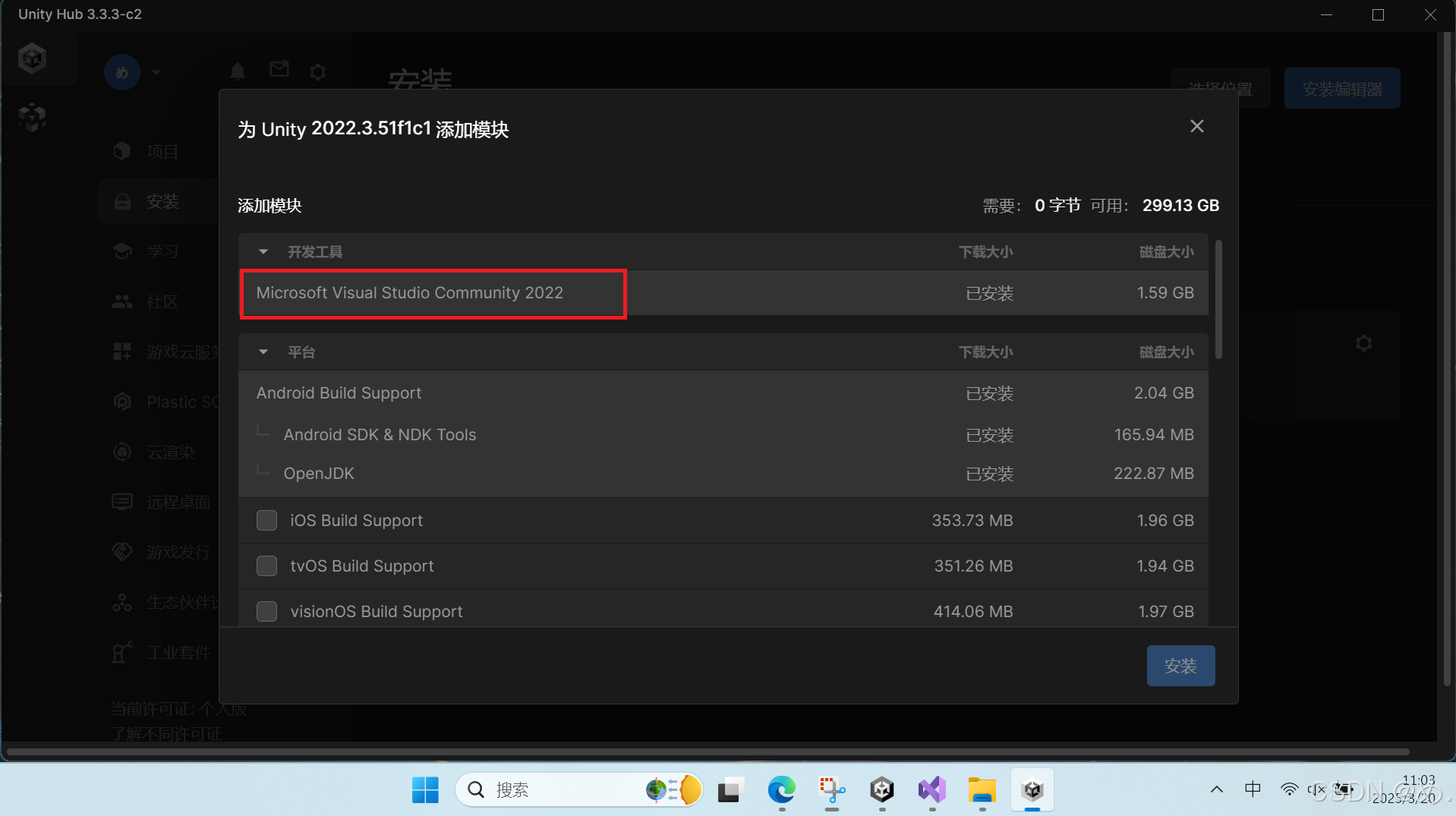Click the learn graduation cap icon
Screen dimensions: 1456x816
(x=122, y=251)
